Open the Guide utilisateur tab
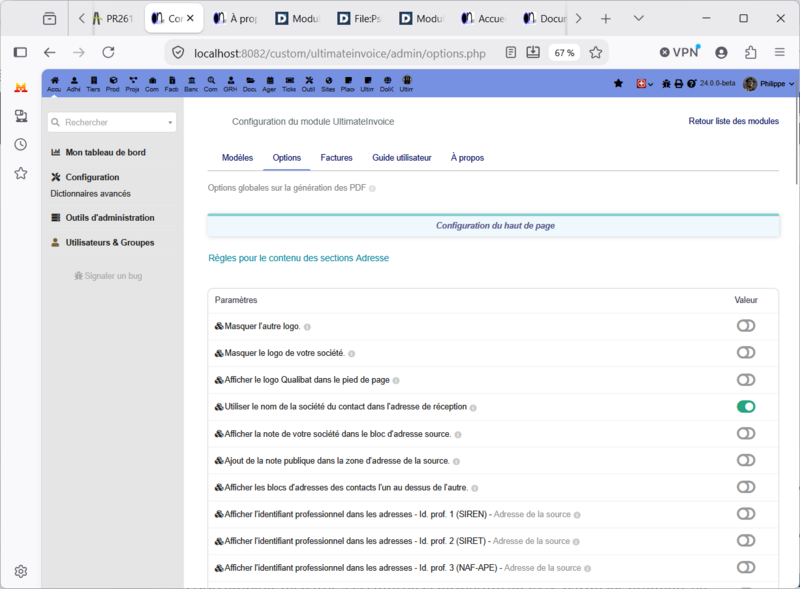Image resolution: width=800 pixels, height=589 pixels. [402, 158]
